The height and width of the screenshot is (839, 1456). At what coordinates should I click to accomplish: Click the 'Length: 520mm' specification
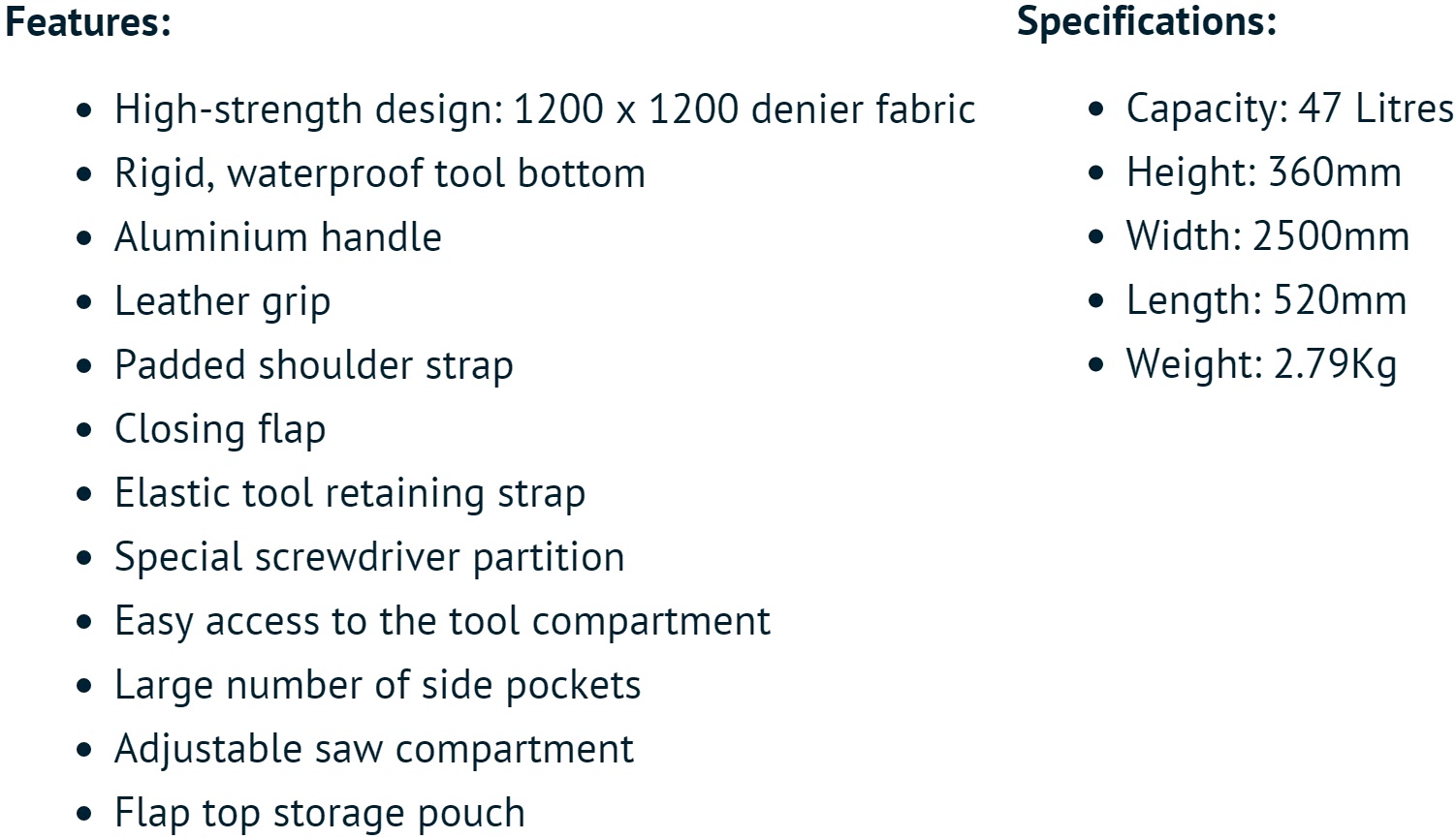tap(1265, 301)
